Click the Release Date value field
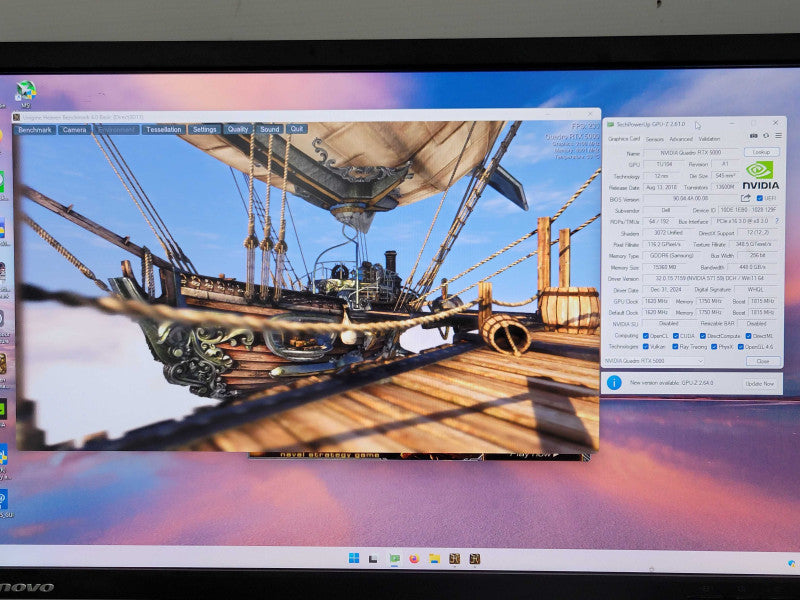The image size is (800, 600). point(661,187)
